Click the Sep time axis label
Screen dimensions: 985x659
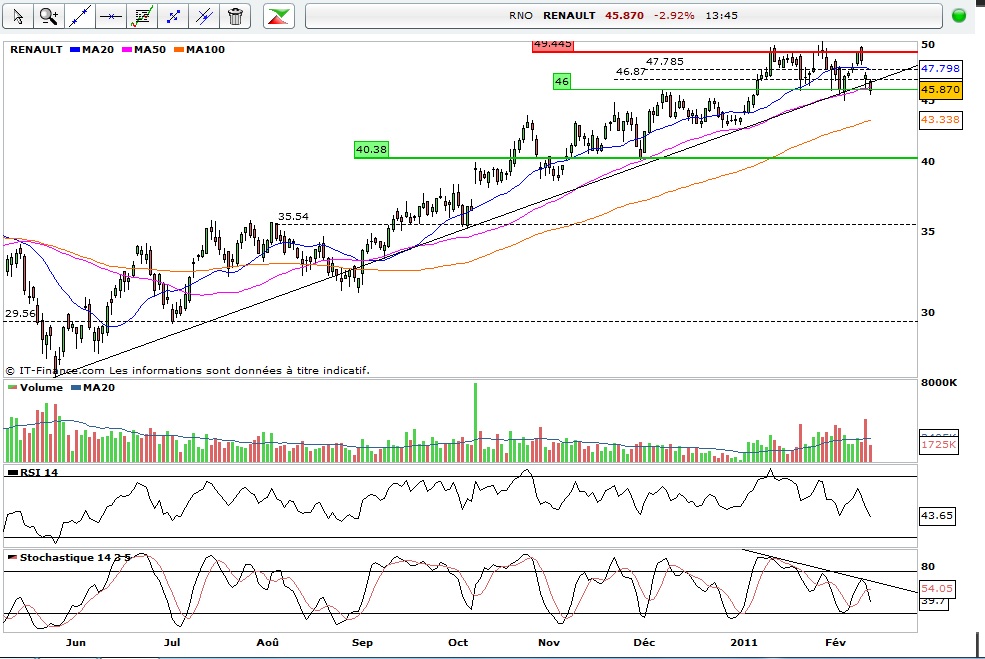click(362, 643)
